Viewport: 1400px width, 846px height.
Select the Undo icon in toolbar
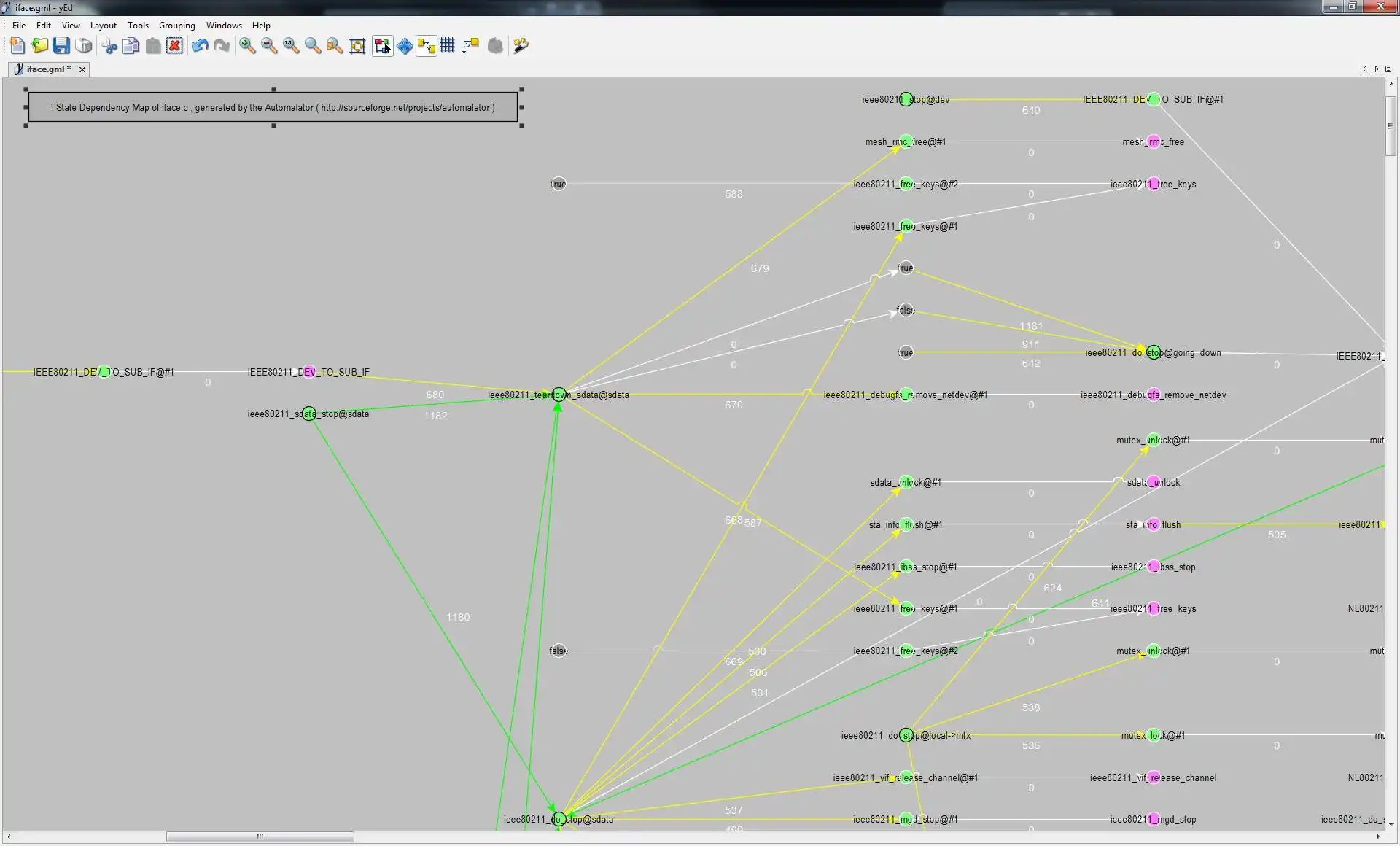coord(199,45)
